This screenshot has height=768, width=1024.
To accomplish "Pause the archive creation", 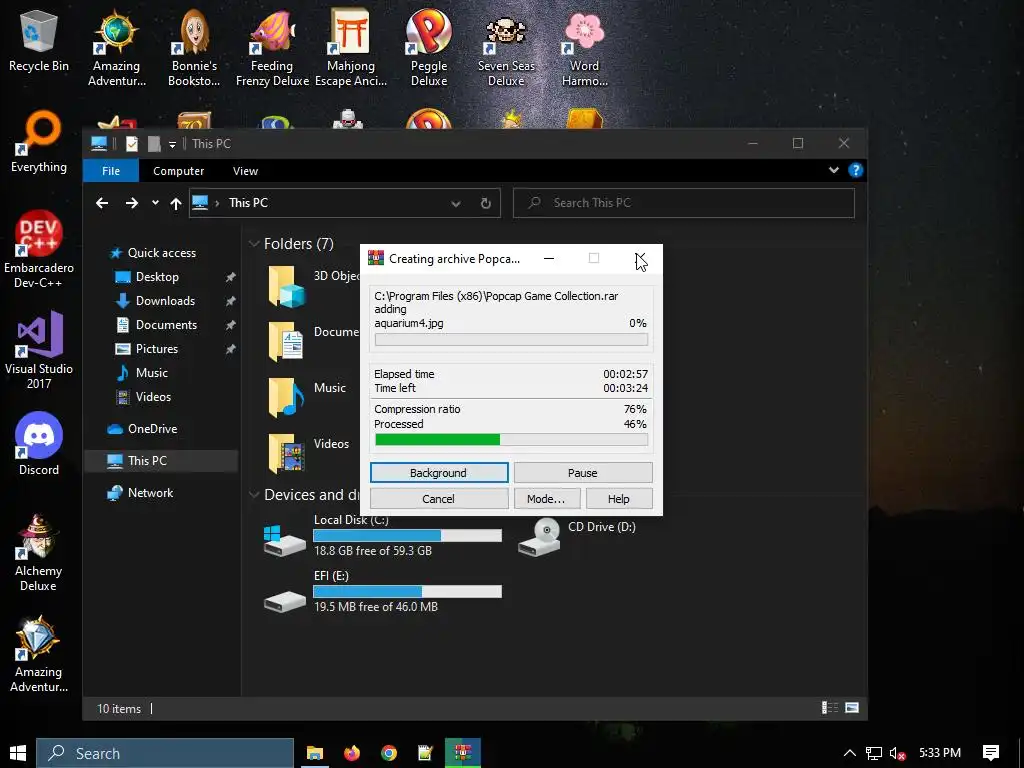I will (583, 473).
